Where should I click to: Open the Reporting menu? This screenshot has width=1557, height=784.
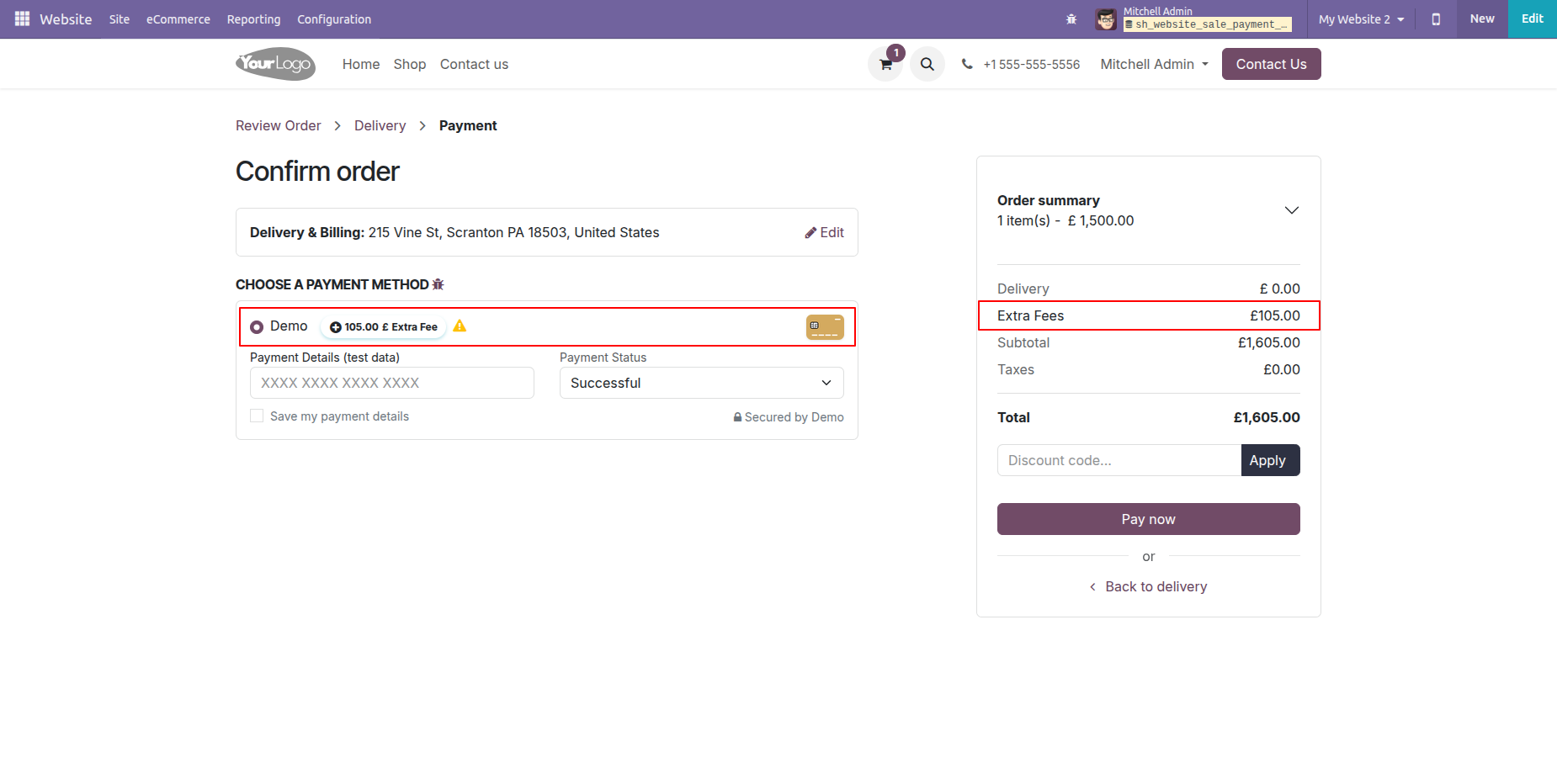pyautogui.click(x=253, y=19)
